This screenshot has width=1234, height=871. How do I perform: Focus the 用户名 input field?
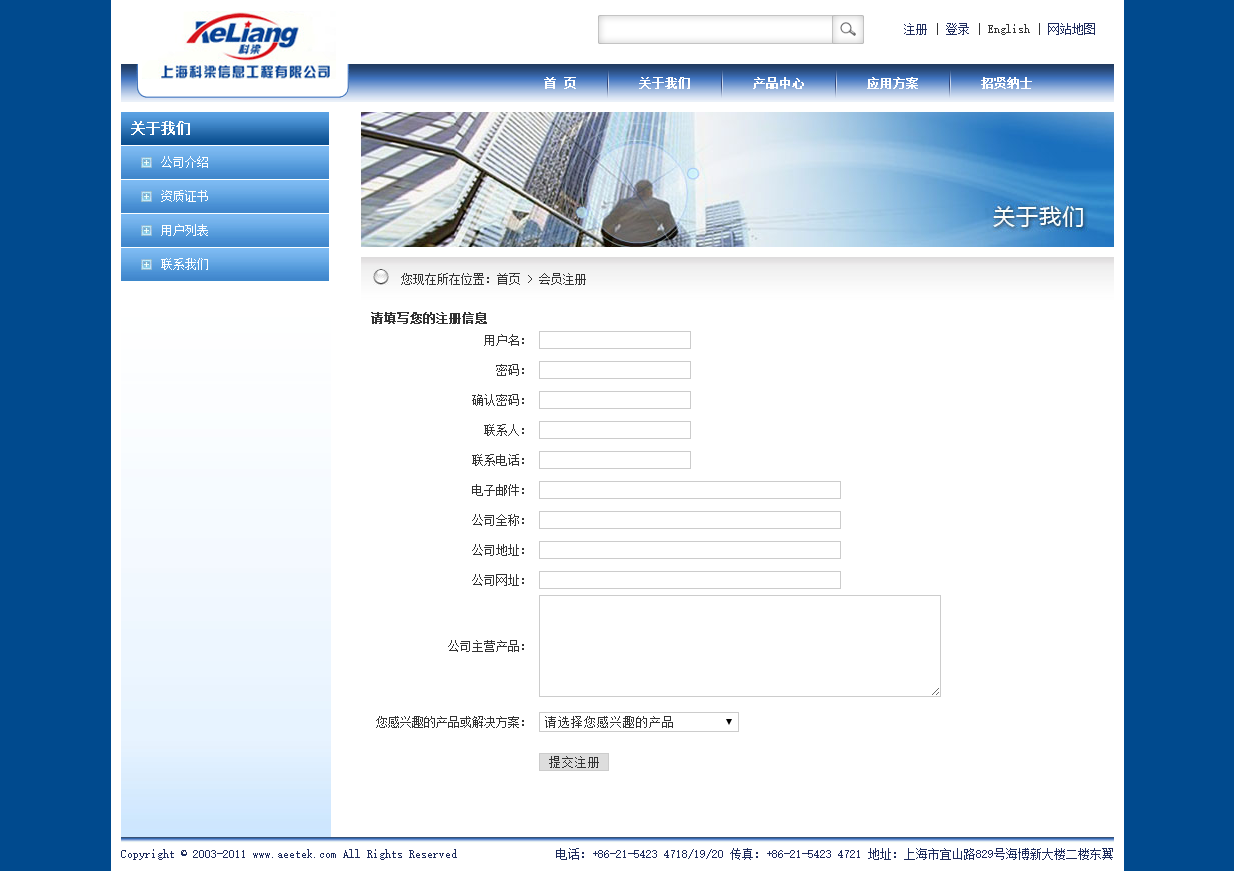click(614, 340)
